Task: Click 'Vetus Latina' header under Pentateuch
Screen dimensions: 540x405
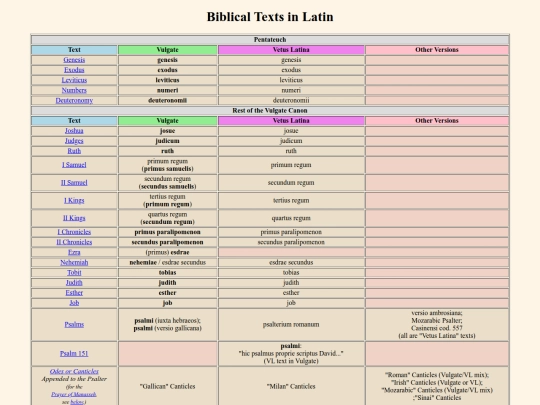Action: pyautogui.click(x=291, y=50)
